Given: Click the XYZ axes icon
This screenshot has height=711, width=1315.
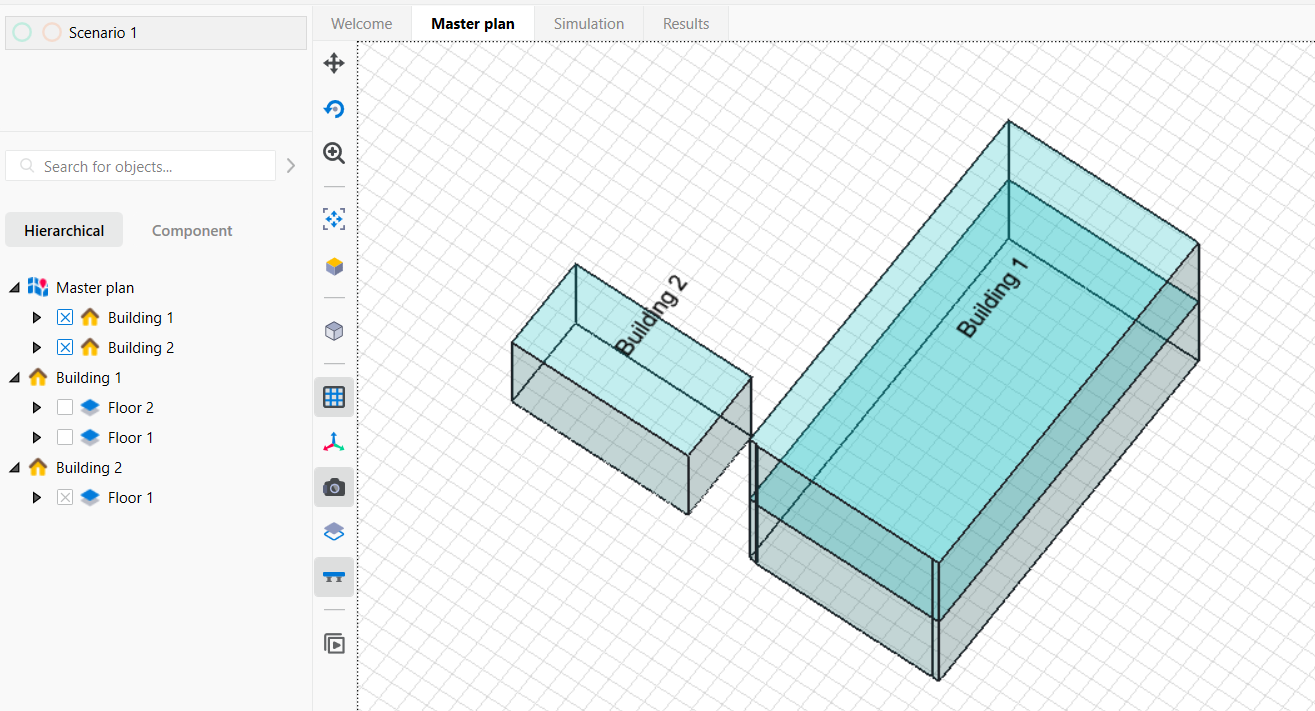Looking at the screenshot, I should (334, 442).
